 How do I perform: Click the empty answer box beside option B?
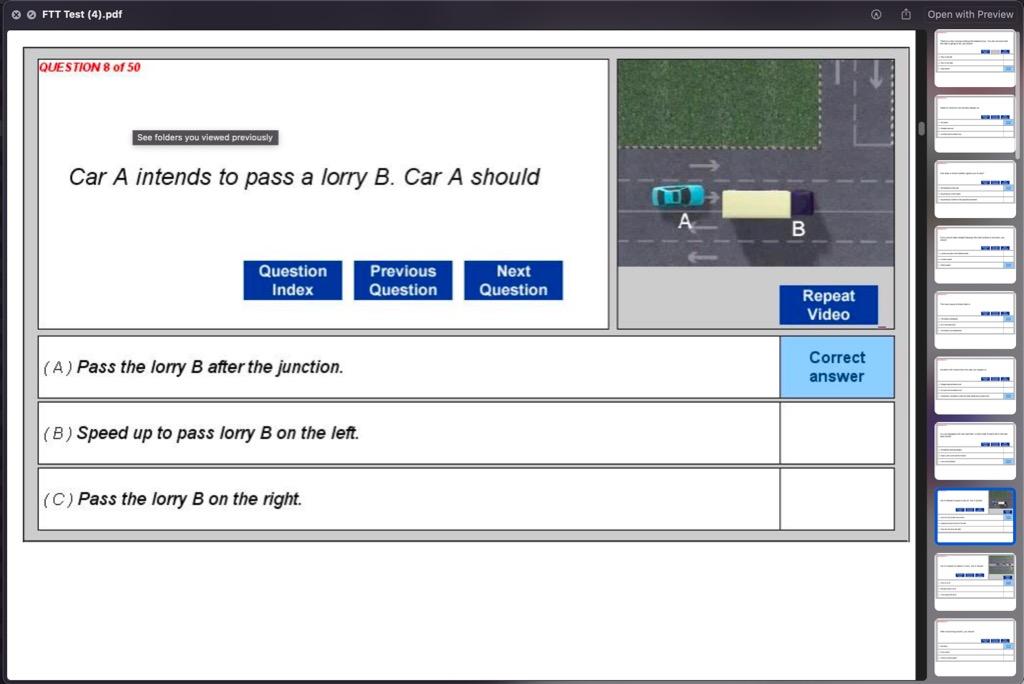coord(836,433)
